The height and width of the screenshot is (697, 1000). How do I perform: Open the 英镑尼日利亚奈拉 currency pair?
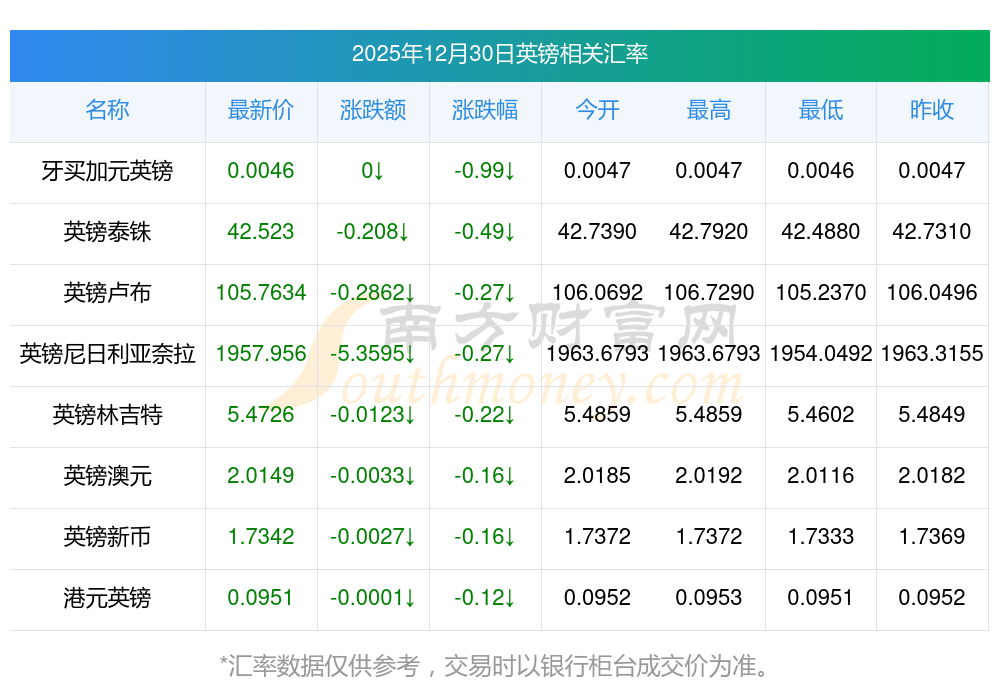tap(107, 354)
